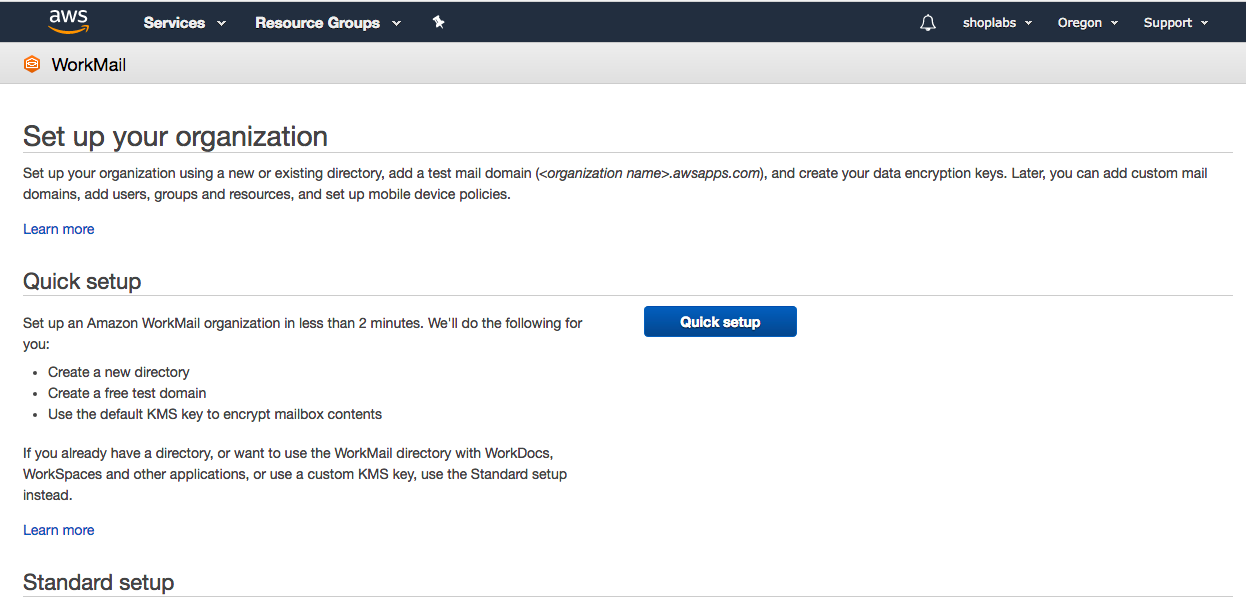Select the 'Set up your organization' heading
Screen dimensions: 1246x606
click(x=175, y=136)
